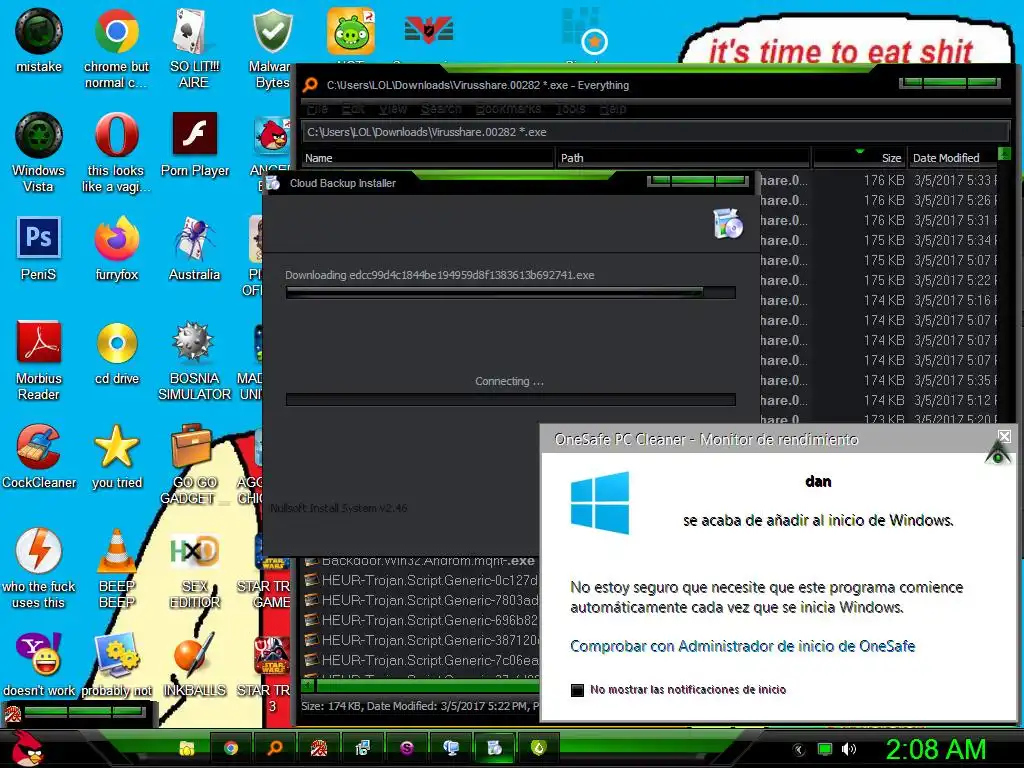Viewport: 1024px width, 768px height.
Task: Sort by the Date Modified column header
Action: point(952,157)
